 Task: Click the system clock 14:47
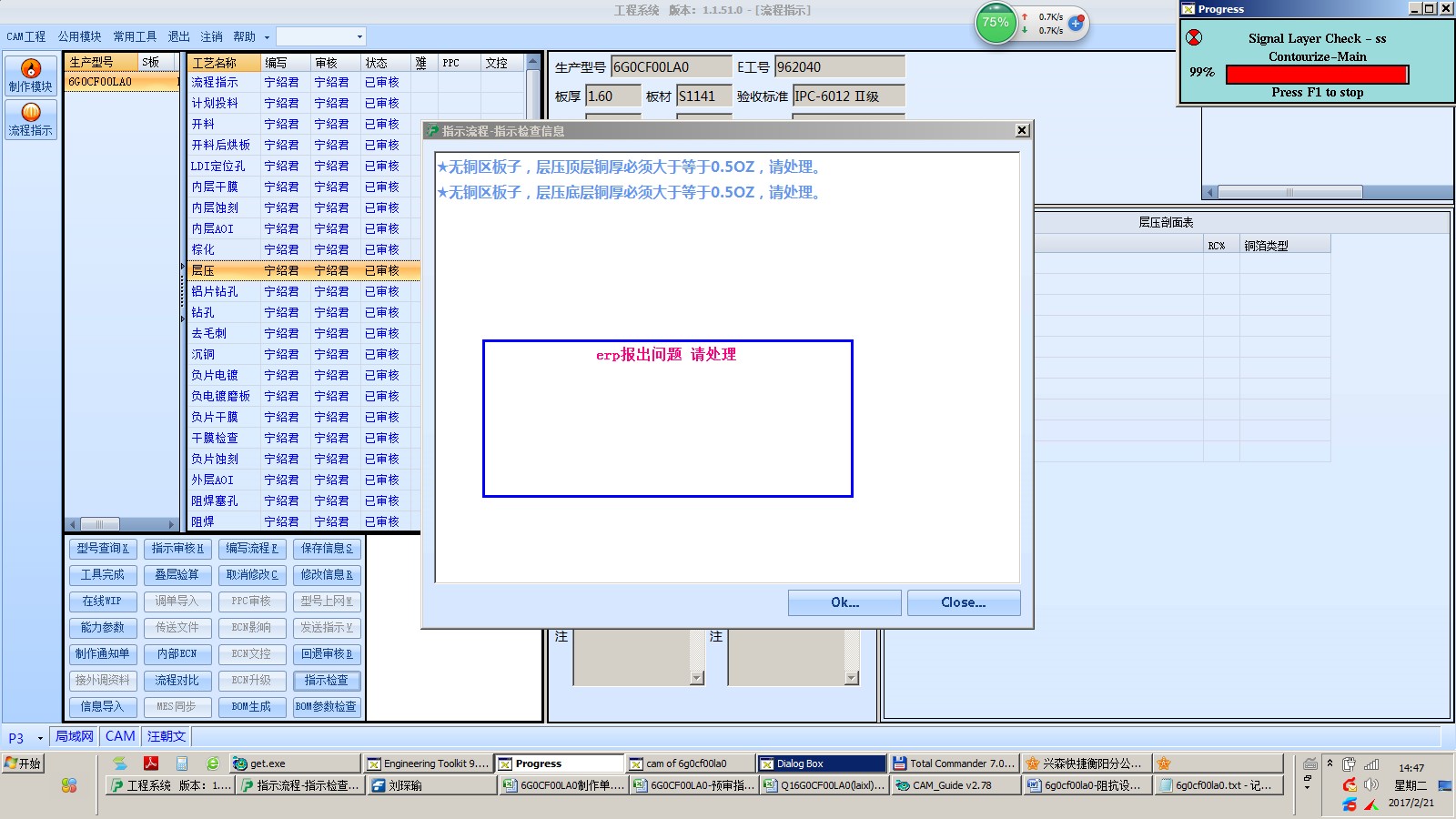coord(1411,768)
